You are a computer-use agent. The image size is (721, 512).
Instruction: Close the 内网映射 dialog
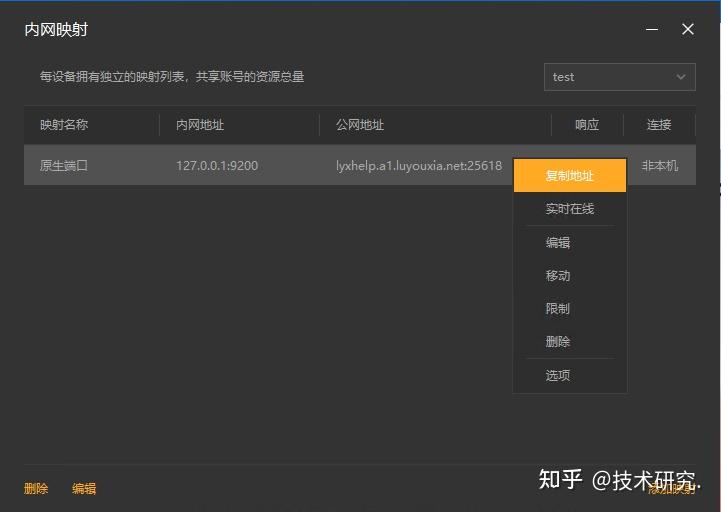point(688,30)
